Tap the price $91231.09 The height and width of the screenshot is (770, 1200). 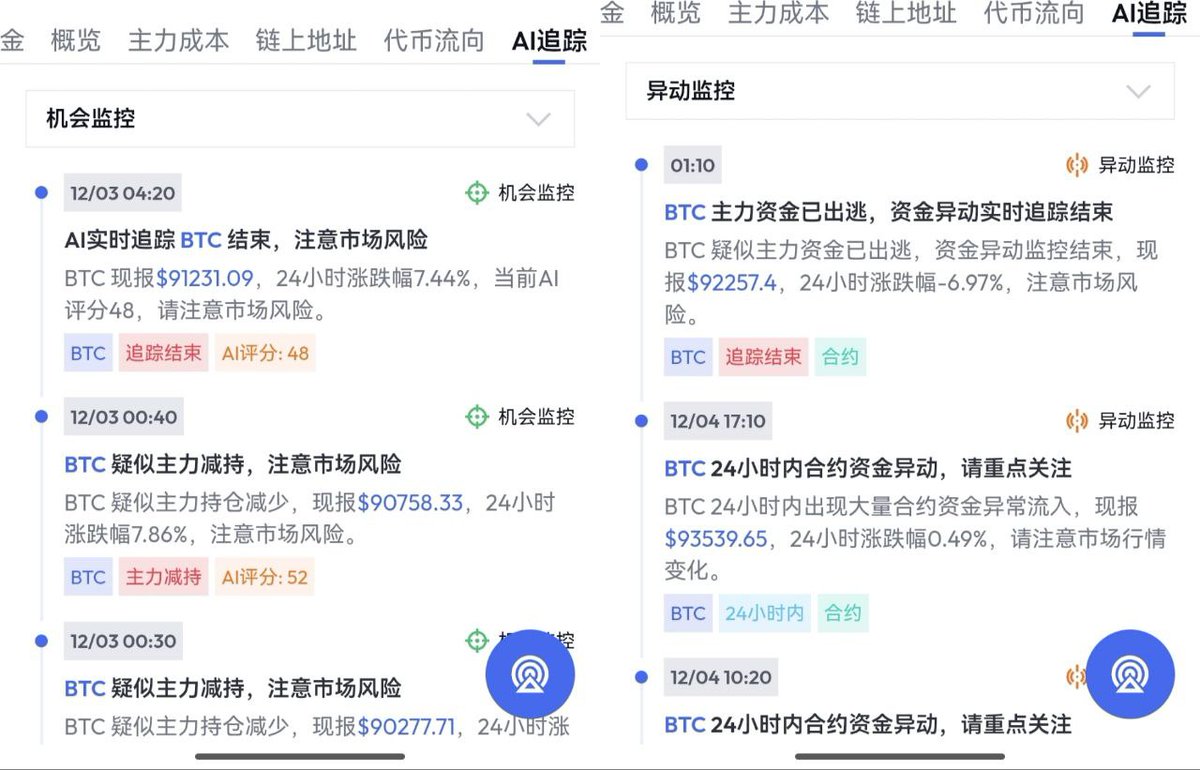point(205,278)
